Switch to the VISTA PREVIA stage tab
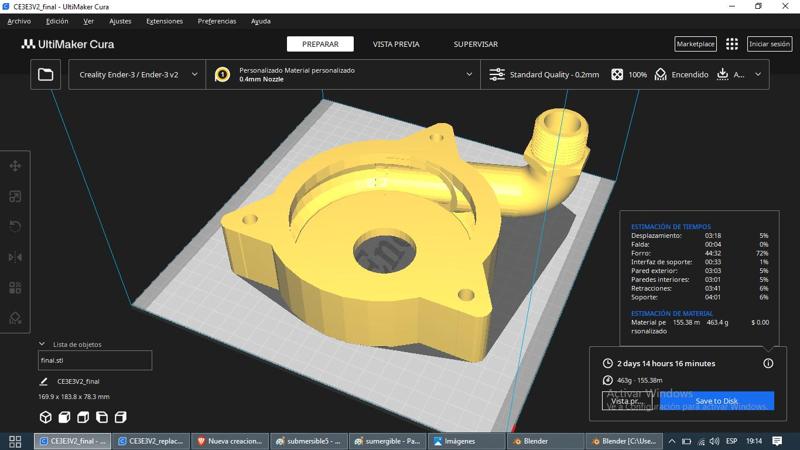Image resolution: width=800 pixels, height=450 pixels. point(396,44)
